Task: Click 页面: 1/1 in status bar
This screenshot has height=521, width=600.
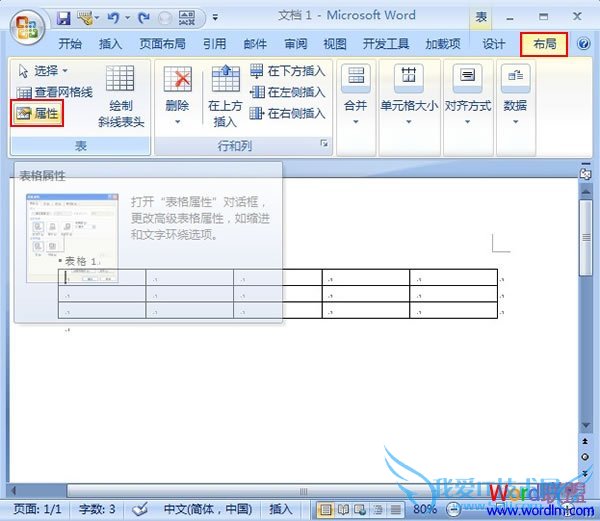Action: (x=38, y=509)
